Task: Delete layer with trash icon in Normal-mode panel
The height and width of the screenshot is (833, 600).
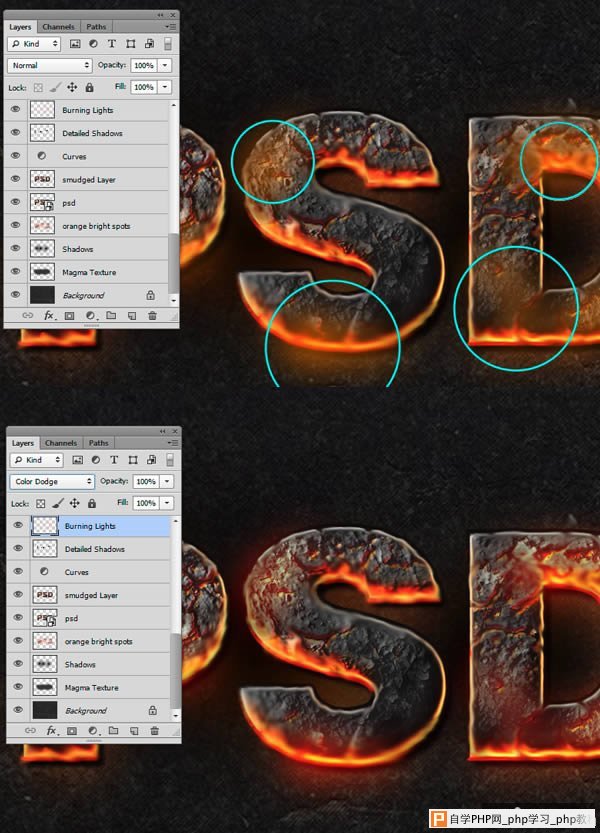Action: [x=153, y=316]
